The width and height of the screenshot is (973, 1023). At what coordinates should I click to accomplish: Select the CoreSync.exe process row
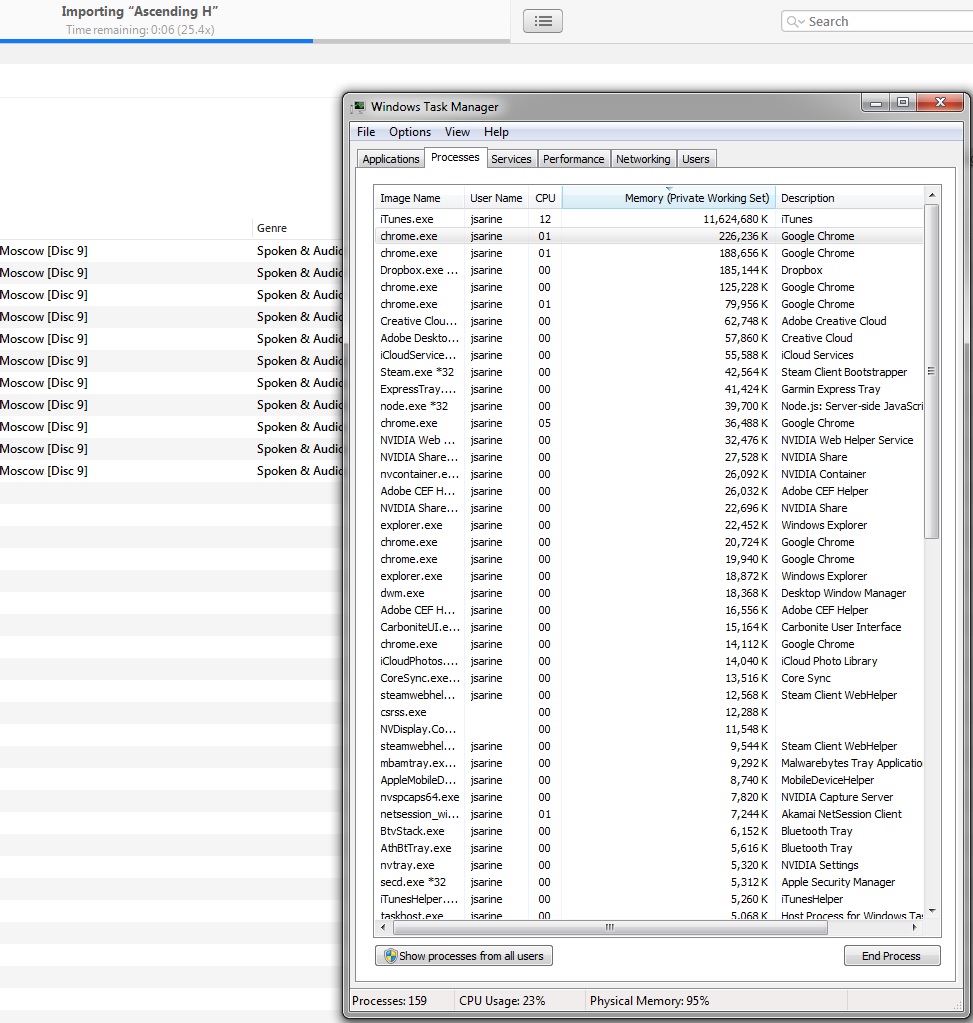(x=649, y=678)
